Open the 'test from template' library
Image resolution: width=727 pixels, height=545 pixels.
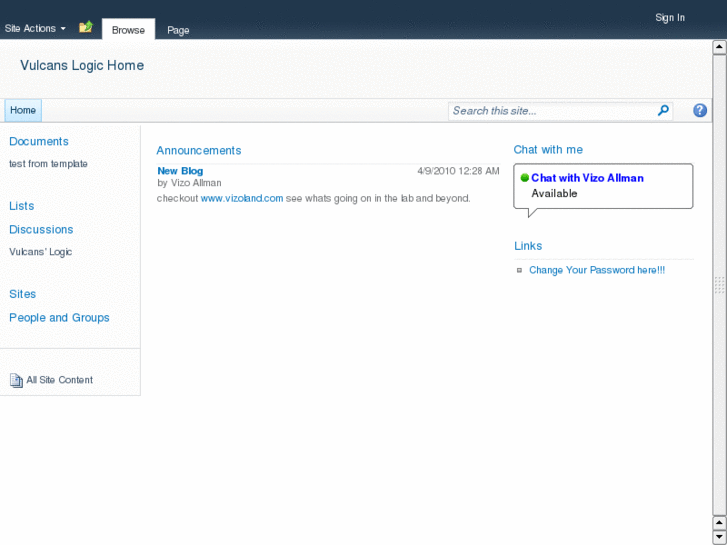tap(49, 164)
